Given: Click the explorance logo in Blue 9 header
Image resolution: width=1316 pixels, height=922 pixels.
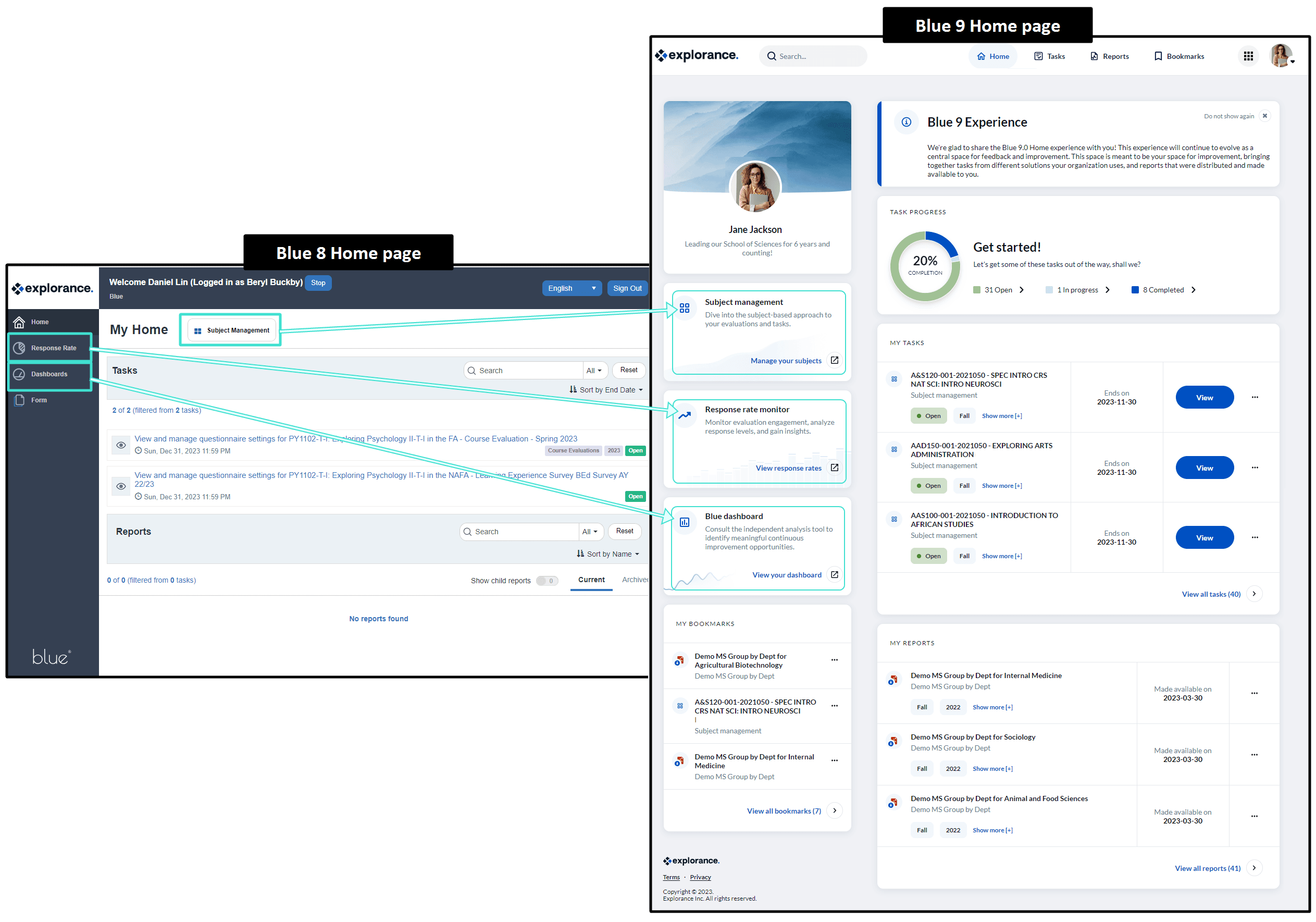Looking at the screenshot, I should [x=697, y=56].
